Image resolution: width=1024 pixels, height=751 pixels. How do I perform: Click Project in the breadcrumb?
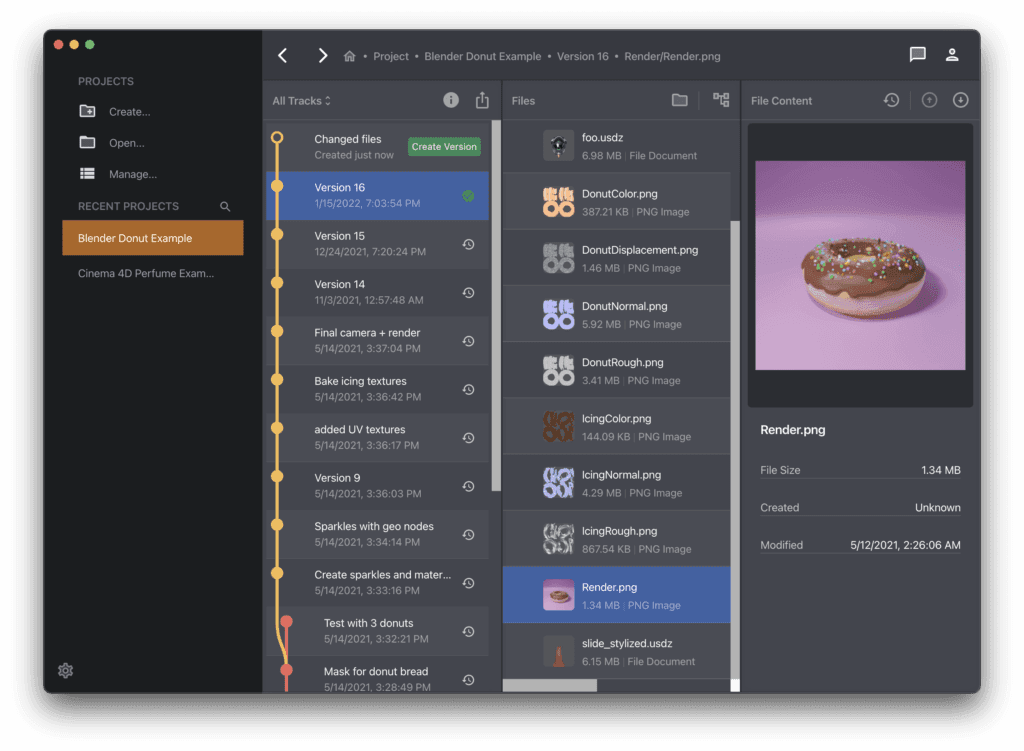pyautogui.click(x=391, y=56)
